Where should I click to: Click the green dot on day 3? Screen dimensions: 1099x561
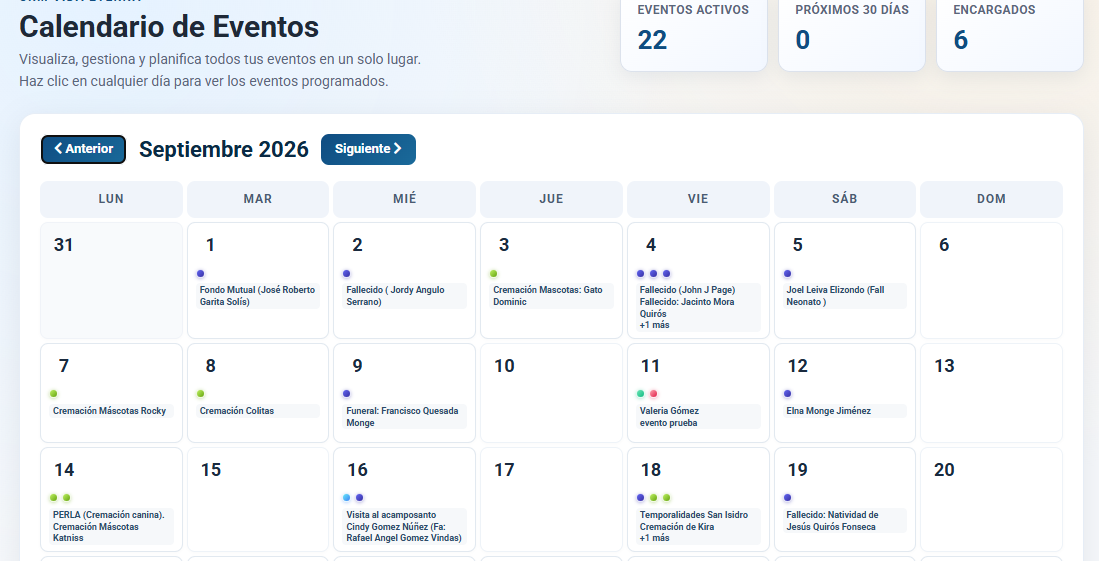pos(494,273)
